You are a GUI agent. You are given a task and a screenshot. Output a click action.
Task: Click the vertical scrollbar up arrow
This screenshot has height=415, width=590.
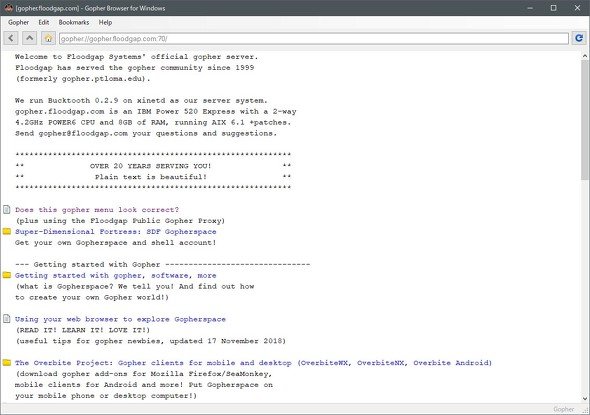tap(585, 56)
